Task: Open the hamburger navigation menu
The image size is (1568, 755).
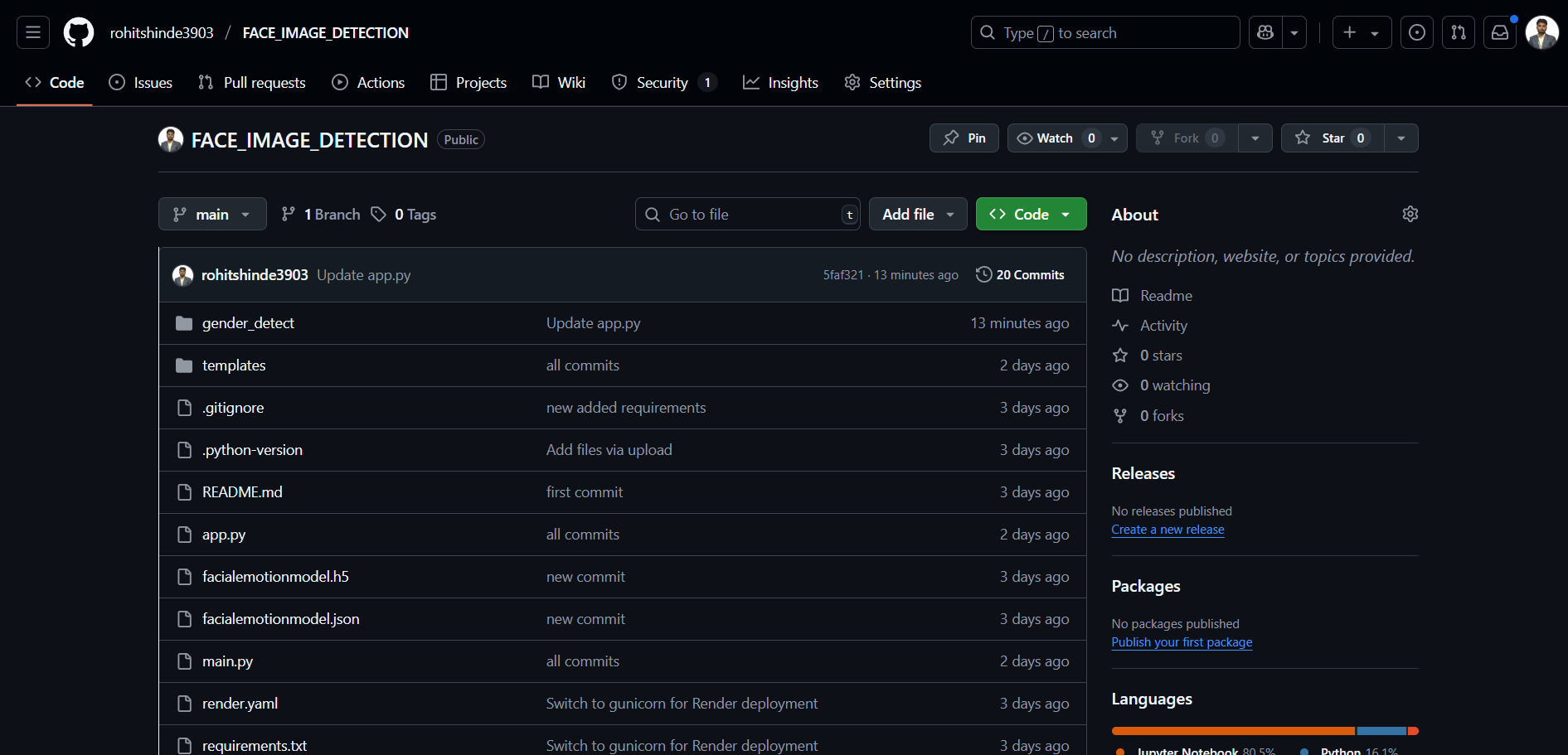Action: [33, 32]
